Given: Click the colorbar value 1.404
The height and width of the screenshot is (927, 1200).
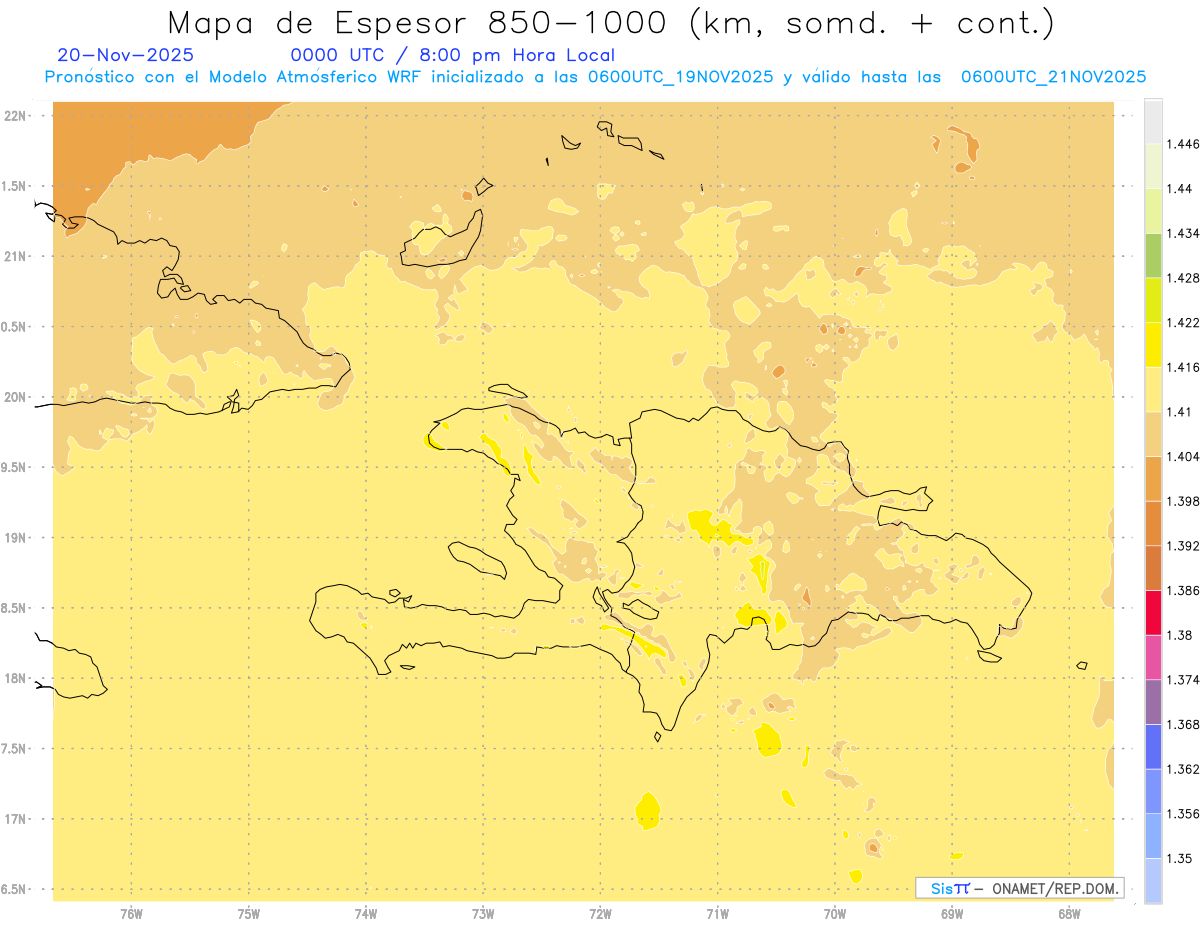Looking at the screenshot, I should (1183, 456).
